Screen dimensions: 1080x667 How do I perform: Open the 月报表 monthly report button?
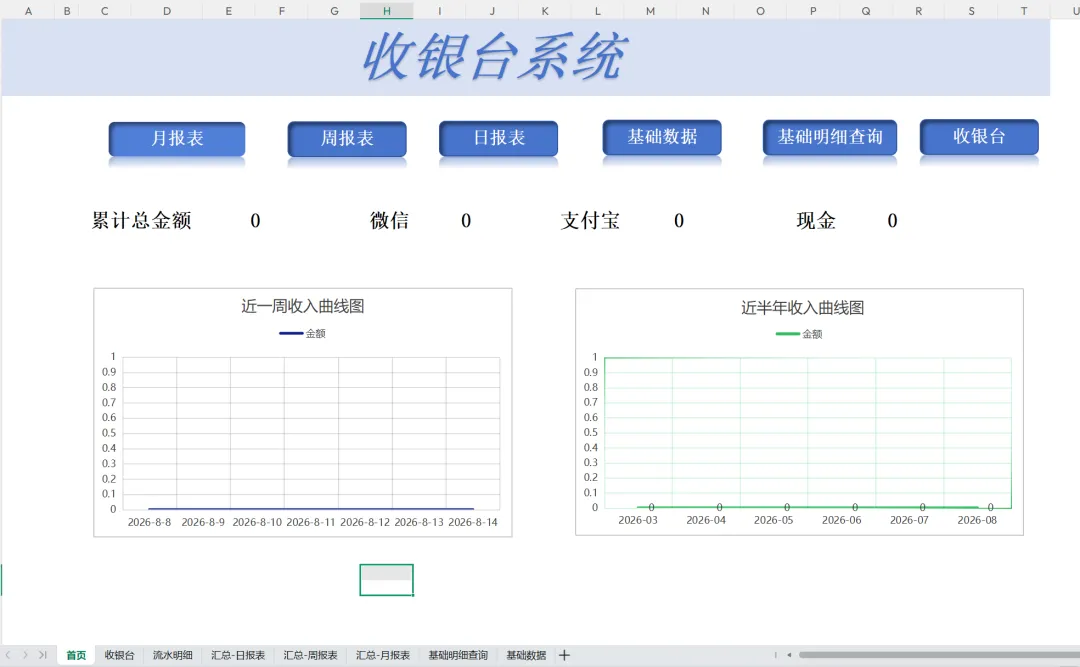coord(177,138)
